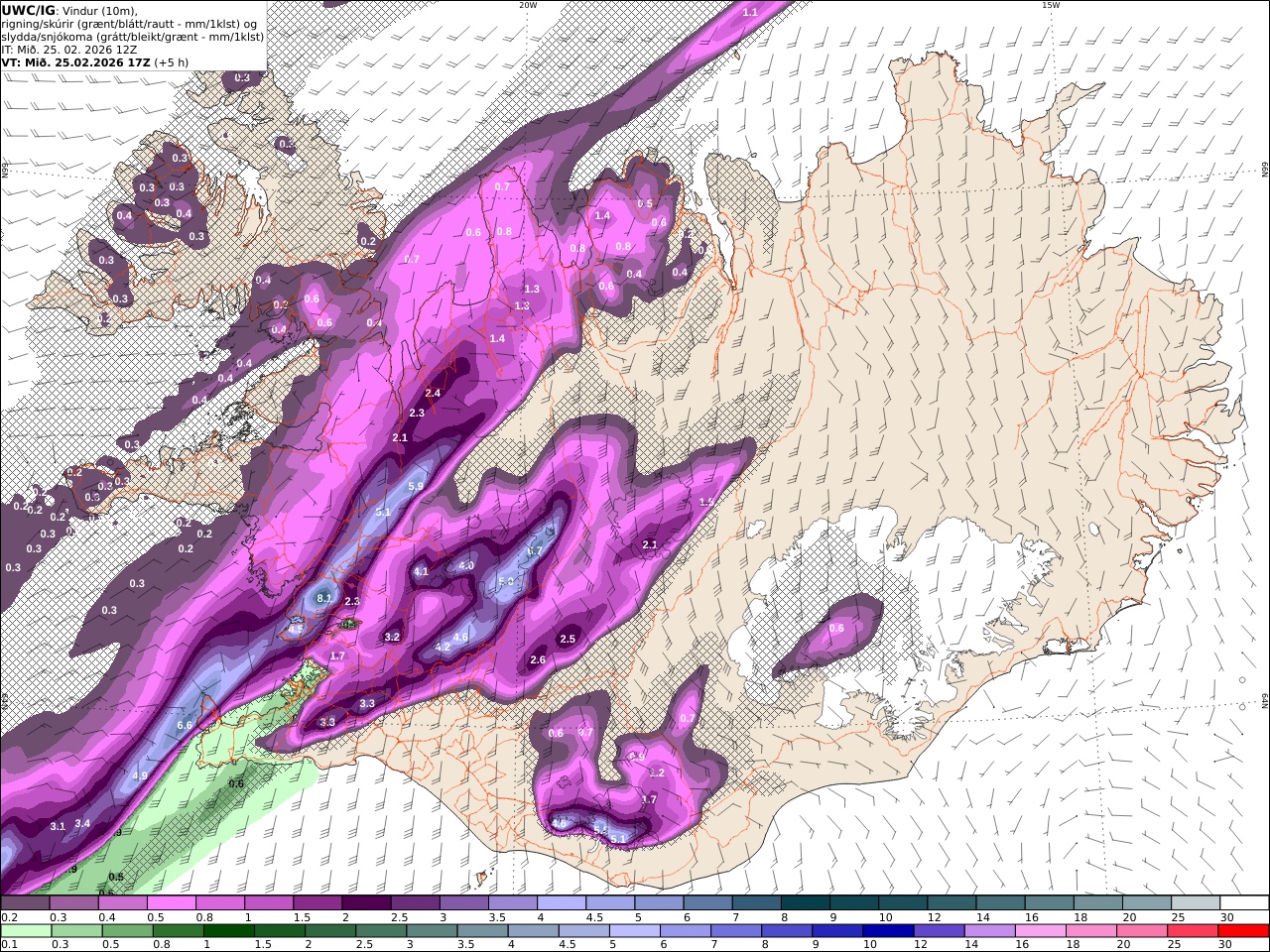Click the 1.2 precipitation value
This screenshot has width=1270, height=952.
[x=657, y=773]
